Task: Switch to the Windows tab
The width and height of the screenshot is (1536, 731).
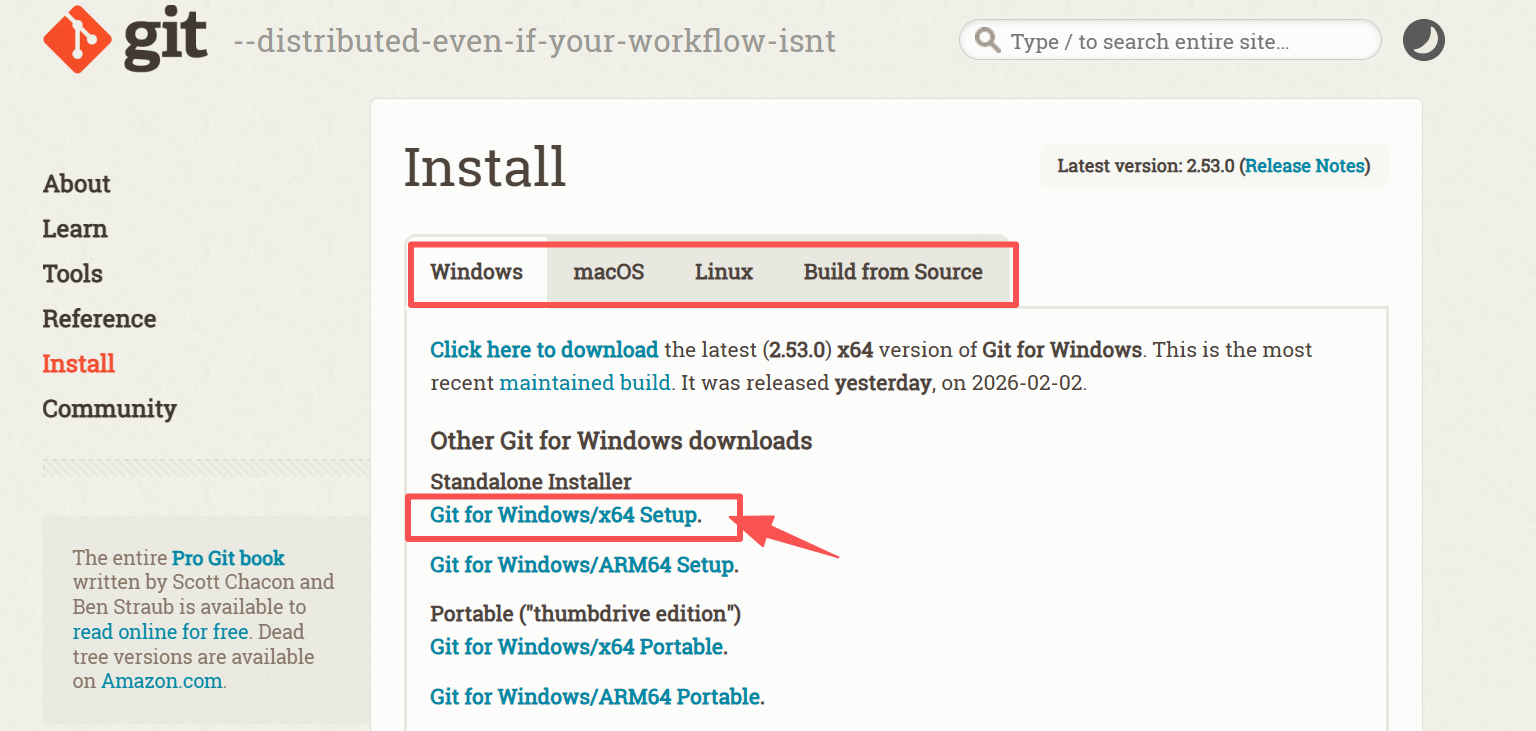Action: pos(477,272)
